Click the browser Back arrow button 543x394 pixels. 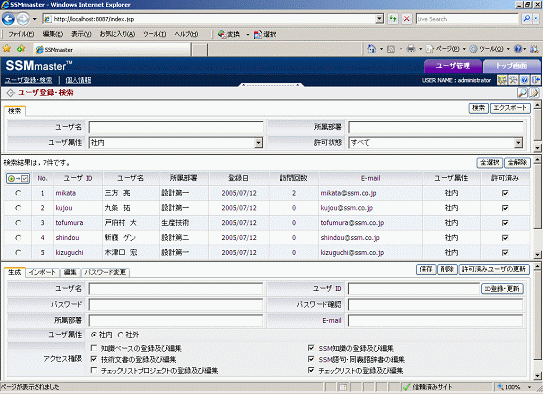(8, 19)
